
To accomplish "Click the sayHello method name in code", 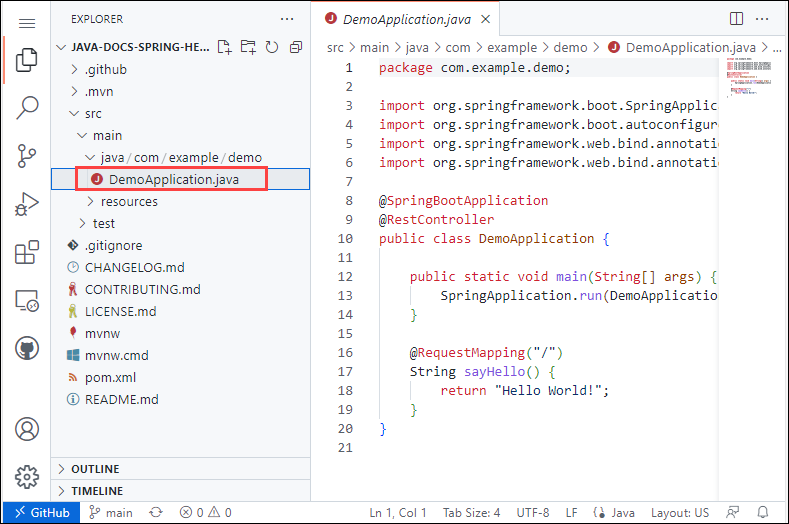I will click(x=494, y=371).
